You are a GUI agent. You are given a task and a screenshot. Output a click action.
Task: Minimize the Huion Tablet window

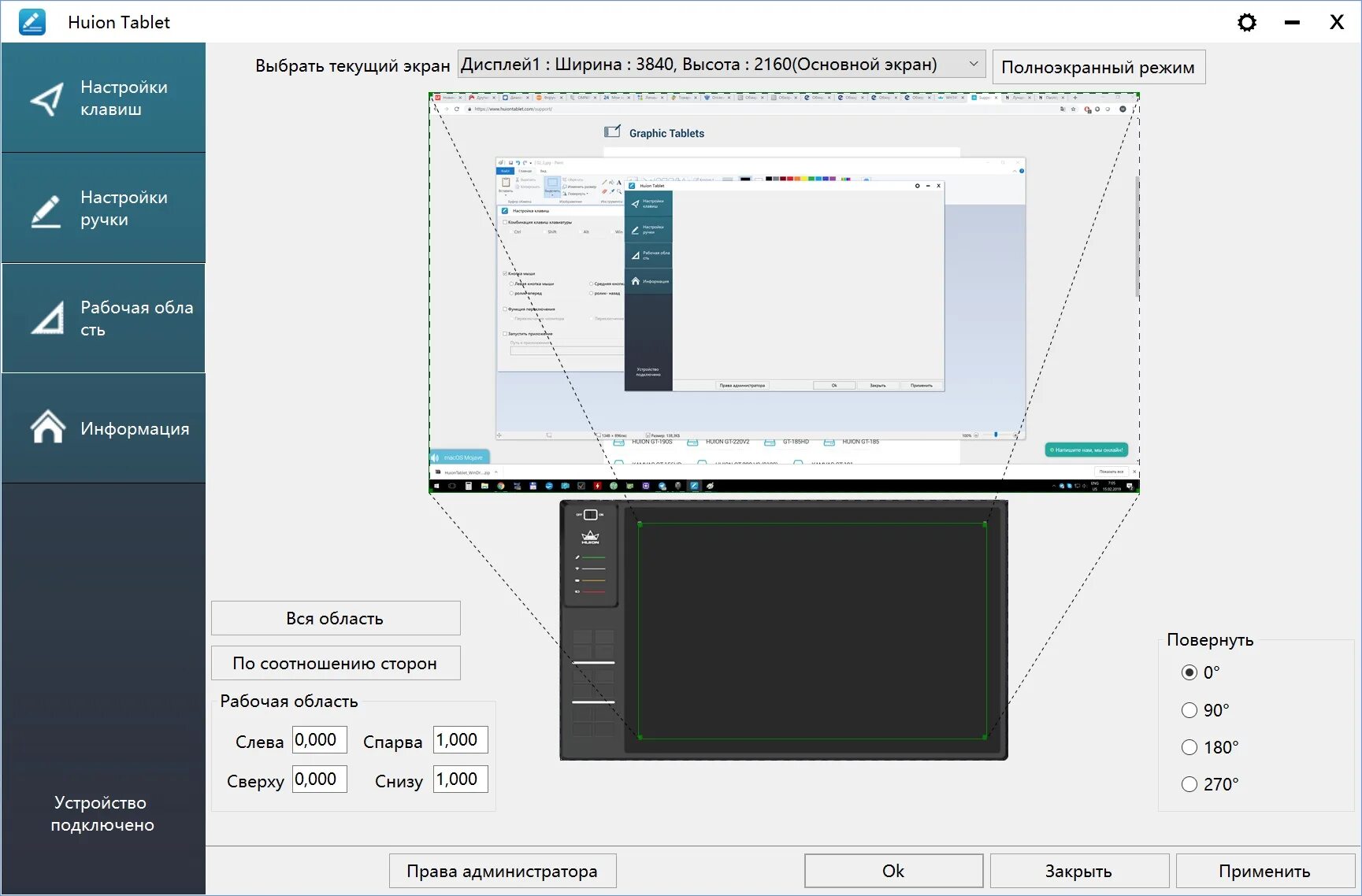coord(1292,22)
